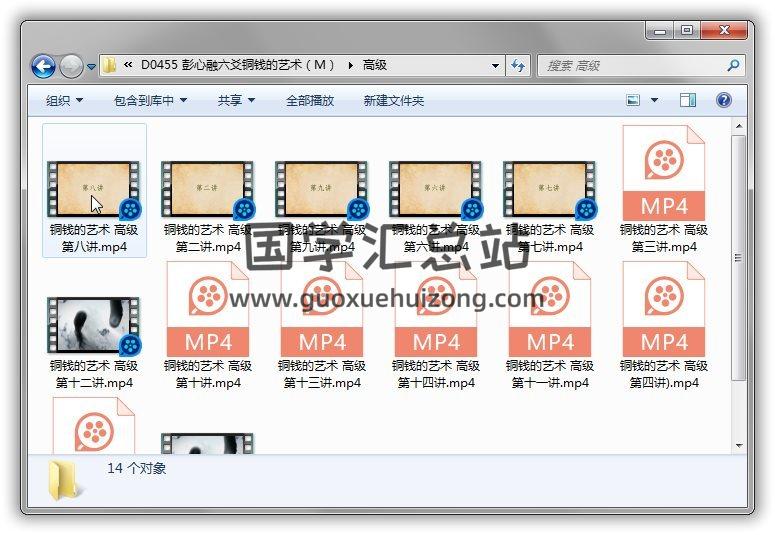
Task: Expand the view options dropdown arrow
Action: [654, 100]
